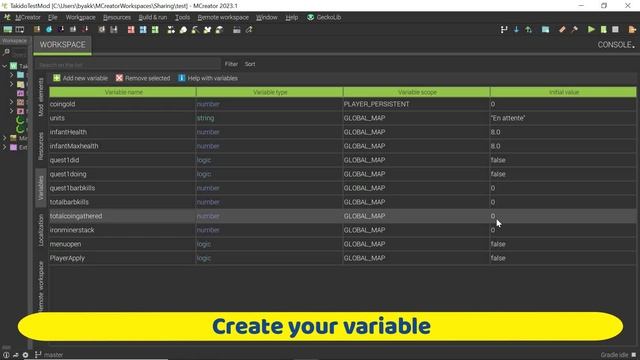Click the info circle icon in status bar

(6, 355)
